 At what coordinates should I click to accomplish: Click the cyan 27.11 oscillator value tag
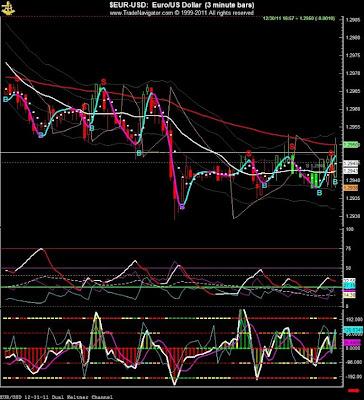[x=350, y=286]
